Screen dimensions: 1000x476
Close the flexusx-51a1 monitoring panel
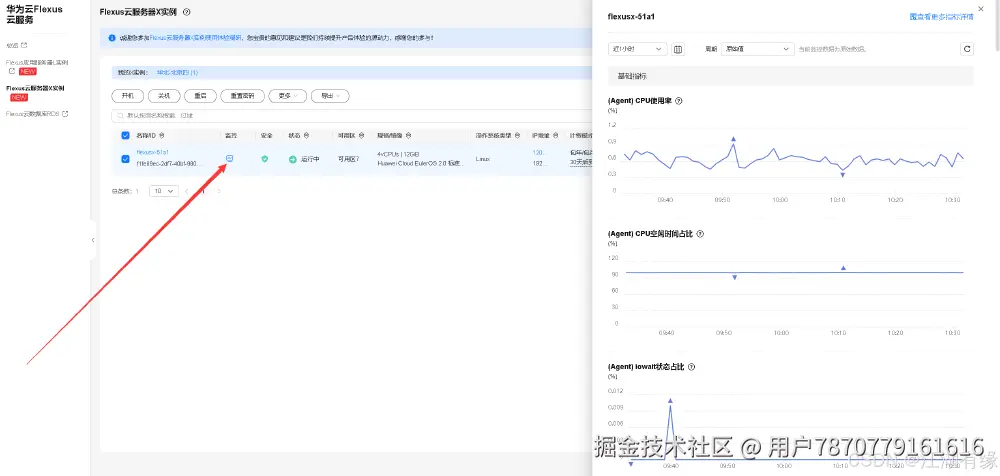[x=981, y=9]
